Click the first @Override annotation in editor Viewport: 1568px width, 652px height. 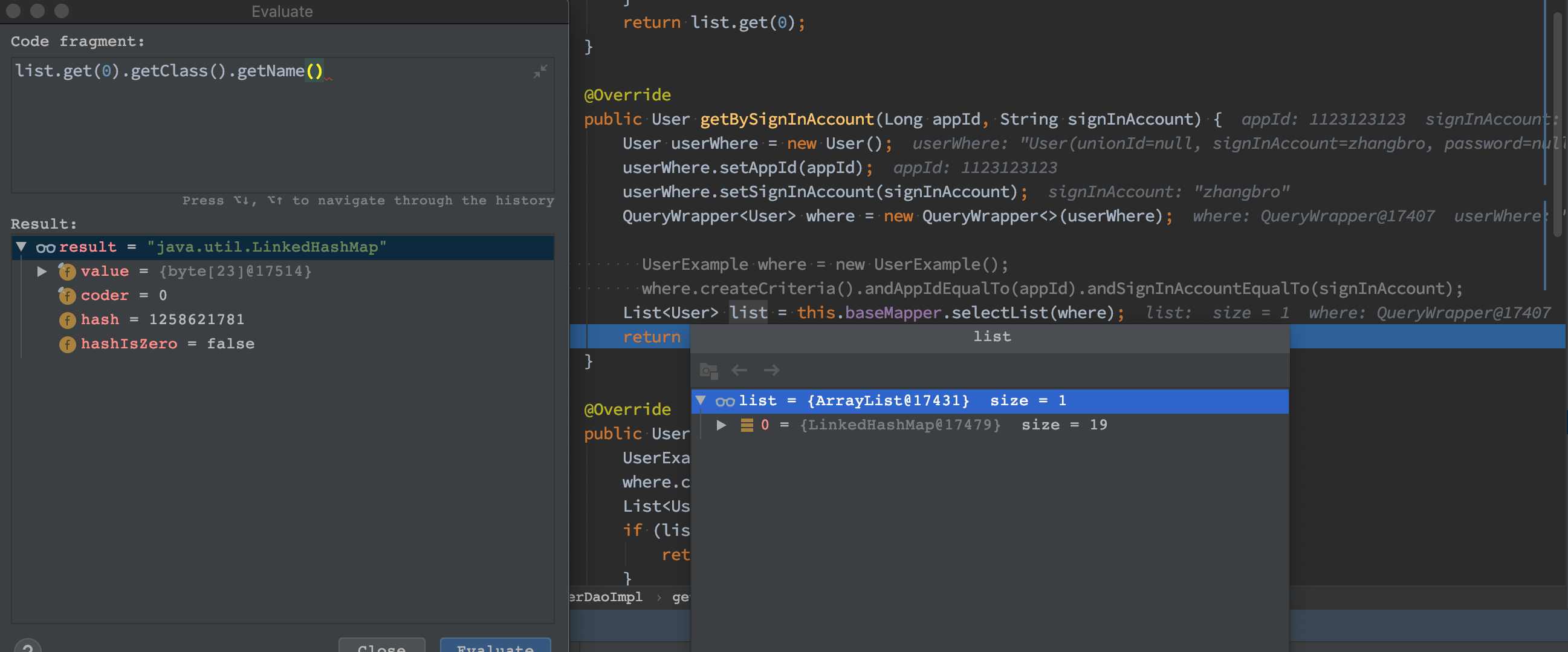tap(627, 95)
